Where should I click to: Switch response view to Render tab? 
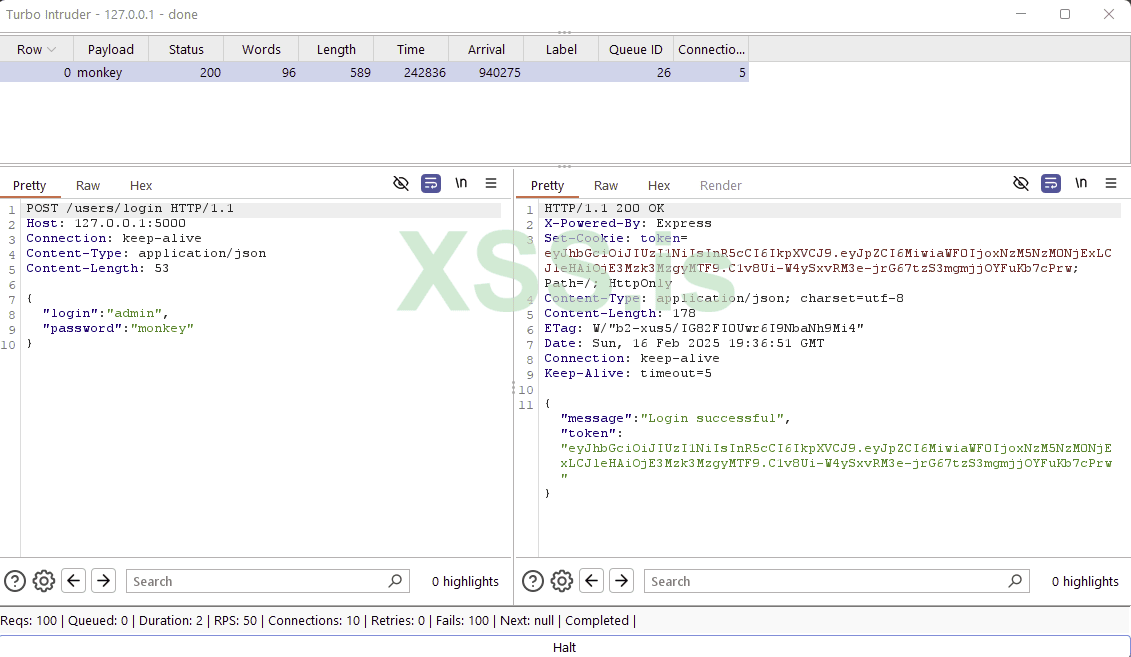tap(721, 185)
